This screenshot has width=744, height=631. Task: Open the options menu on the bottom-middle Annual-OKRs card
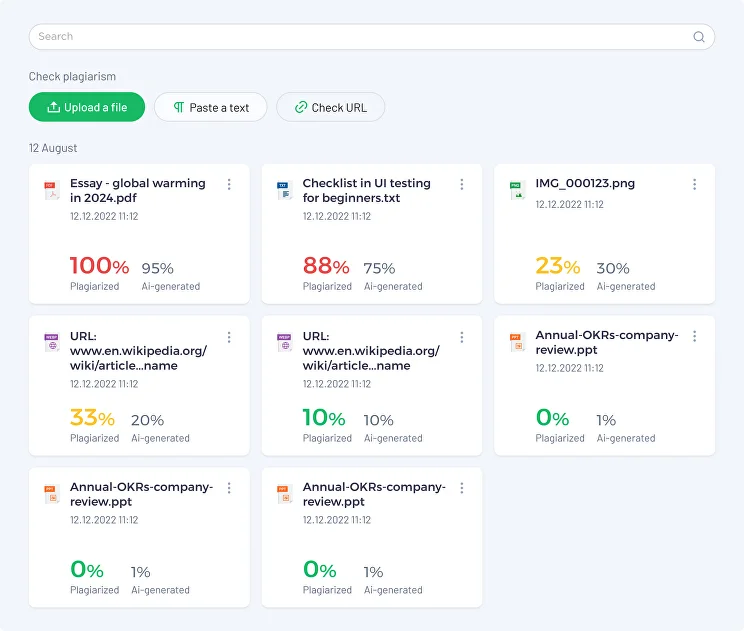[x=462, y=488]
